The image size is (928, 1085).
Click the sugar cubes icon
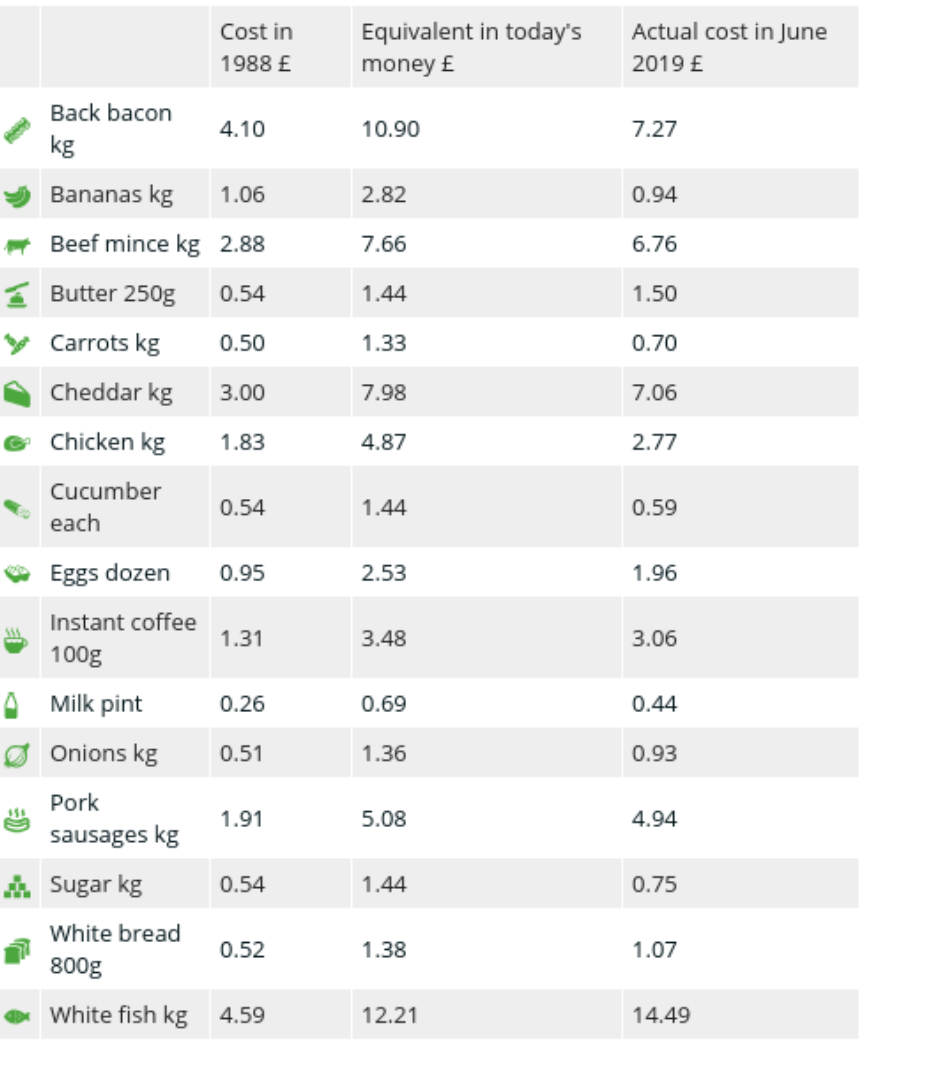(x=17, y=885)
